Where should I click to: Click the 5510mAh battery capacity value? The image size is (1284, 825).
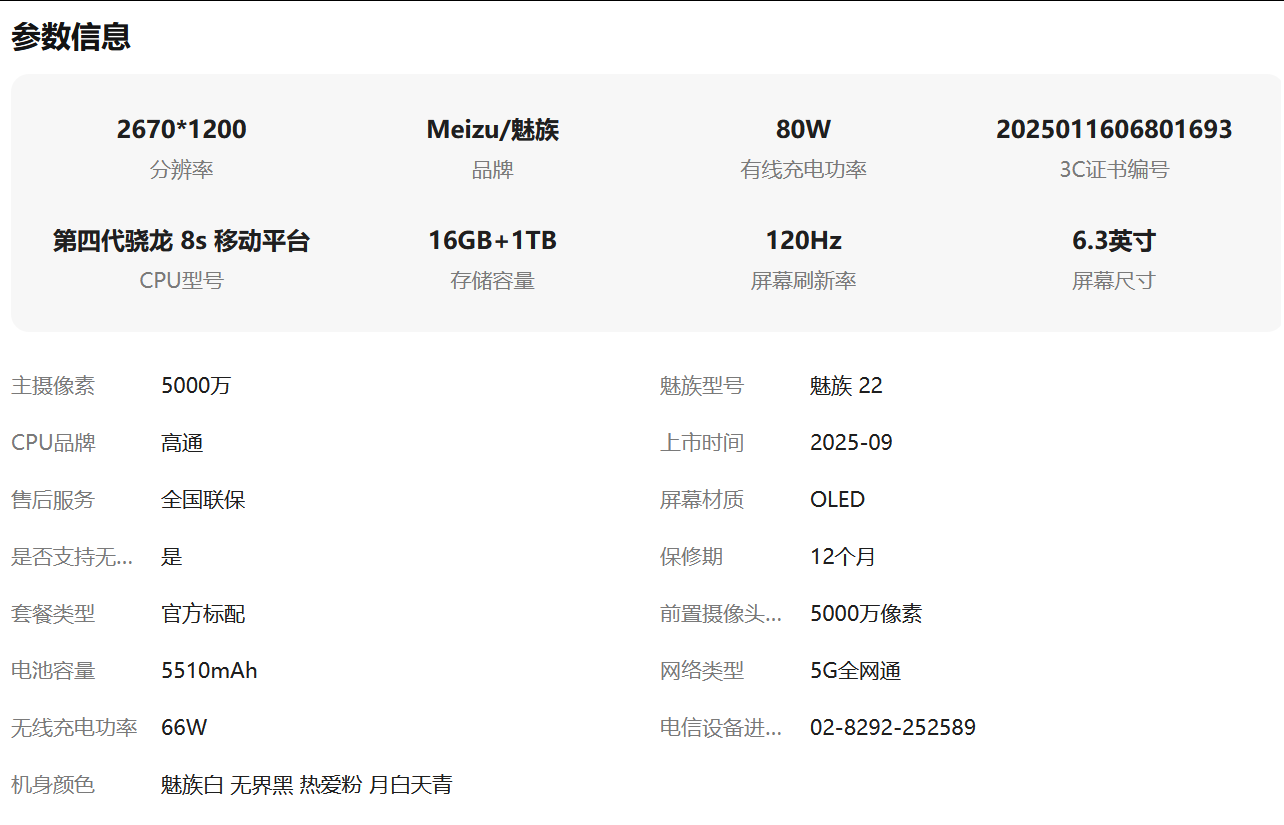[209, 671]
